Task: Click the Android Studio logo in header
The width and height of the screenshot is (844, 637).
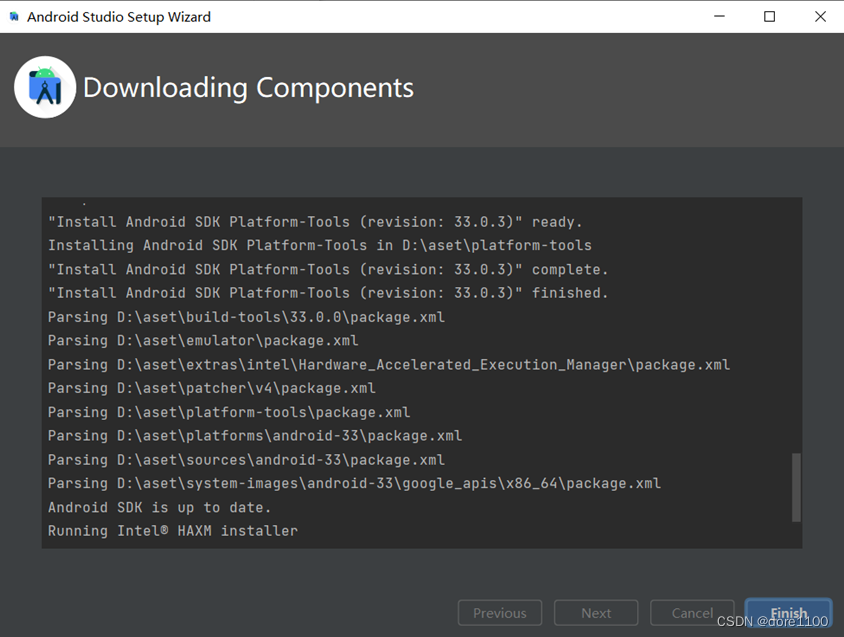Action: point(45,87)
